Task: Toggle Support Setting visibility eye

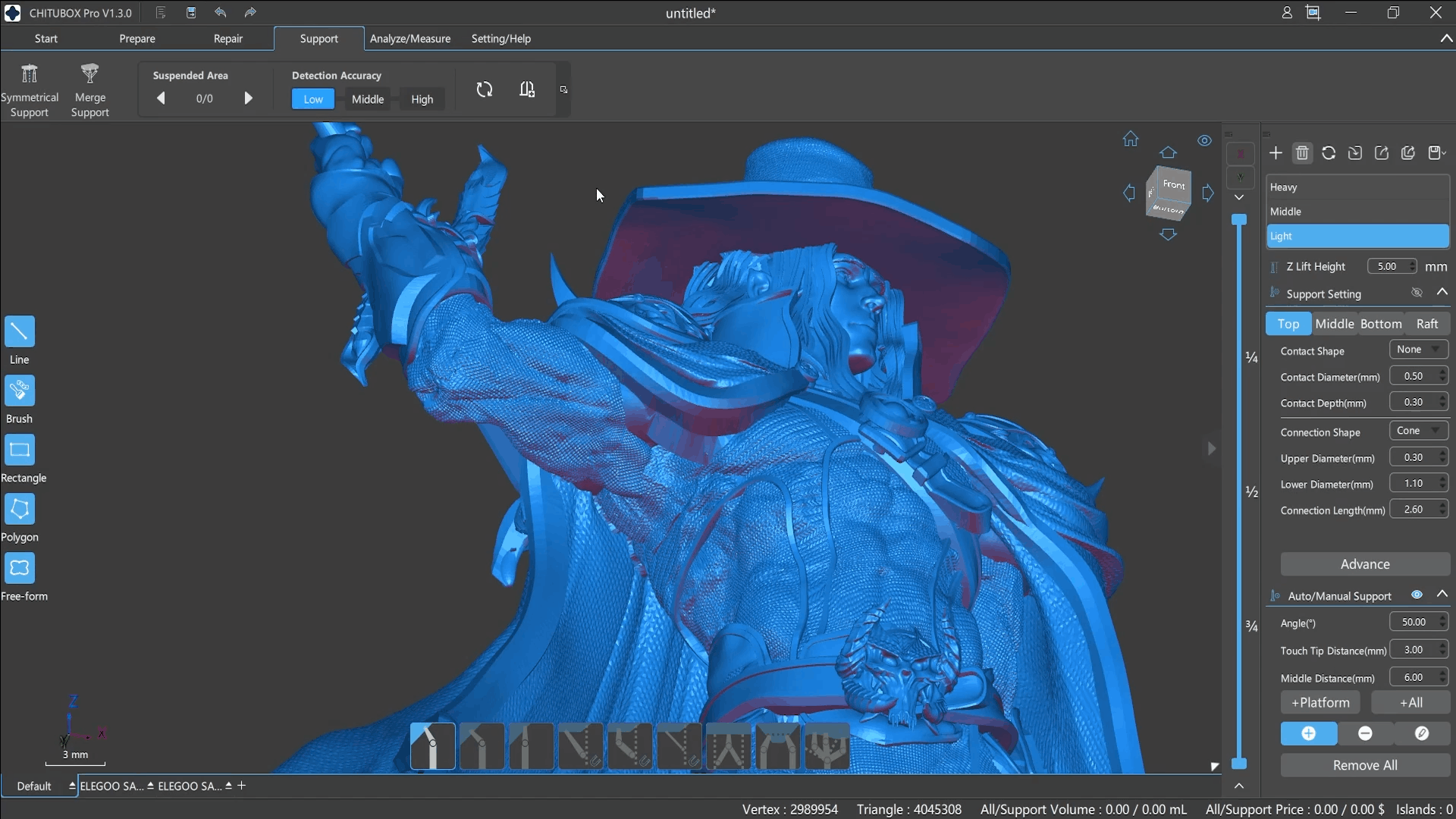Action: pos(1417,293)
